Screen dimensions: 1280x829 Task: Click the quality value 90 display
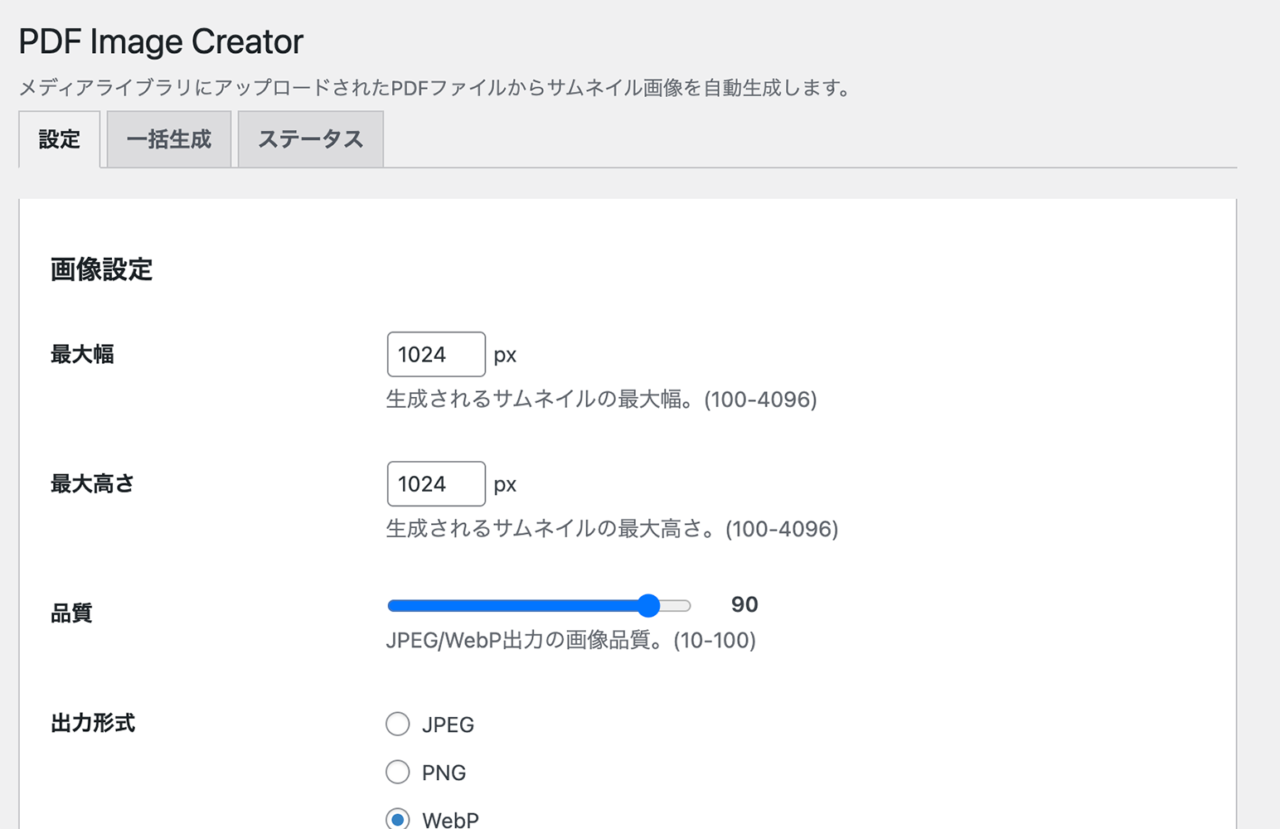[745, 604]
